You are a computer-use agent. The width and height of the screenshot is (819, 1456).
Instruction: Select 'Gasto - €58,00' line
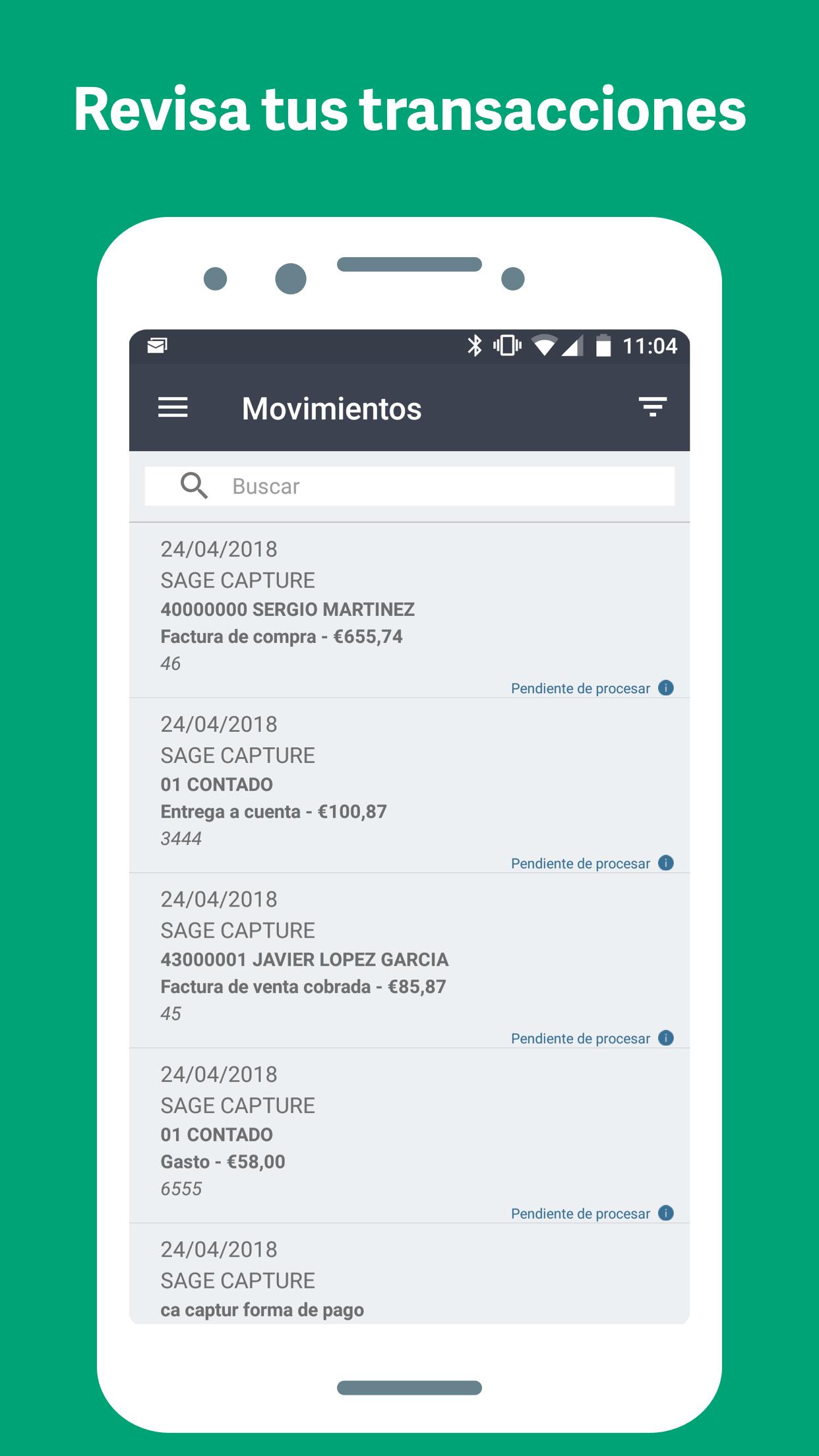(x=223, y=1161)
